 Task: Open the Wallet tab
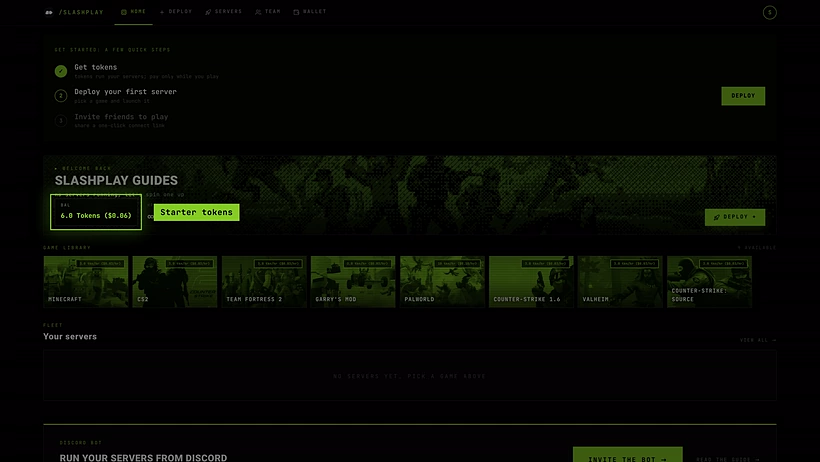point(310,12)
